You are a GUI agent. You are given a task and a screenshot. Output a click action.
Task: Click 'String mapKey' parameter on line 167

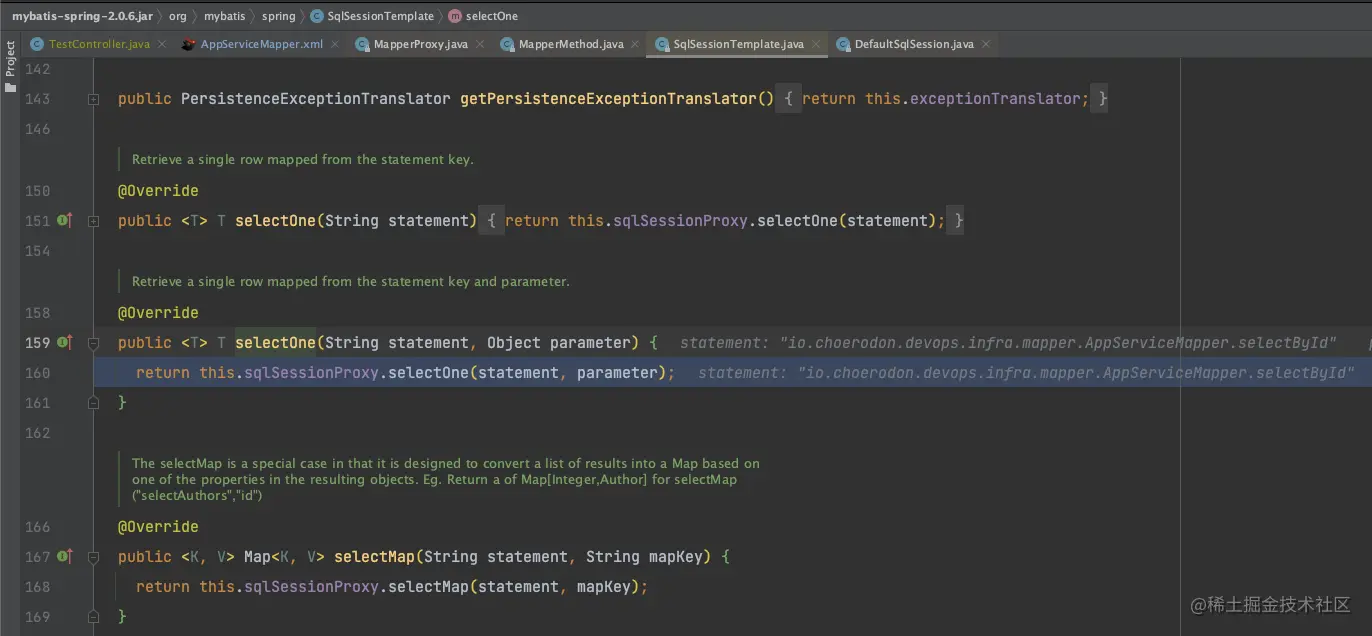[x=645, y=557]
